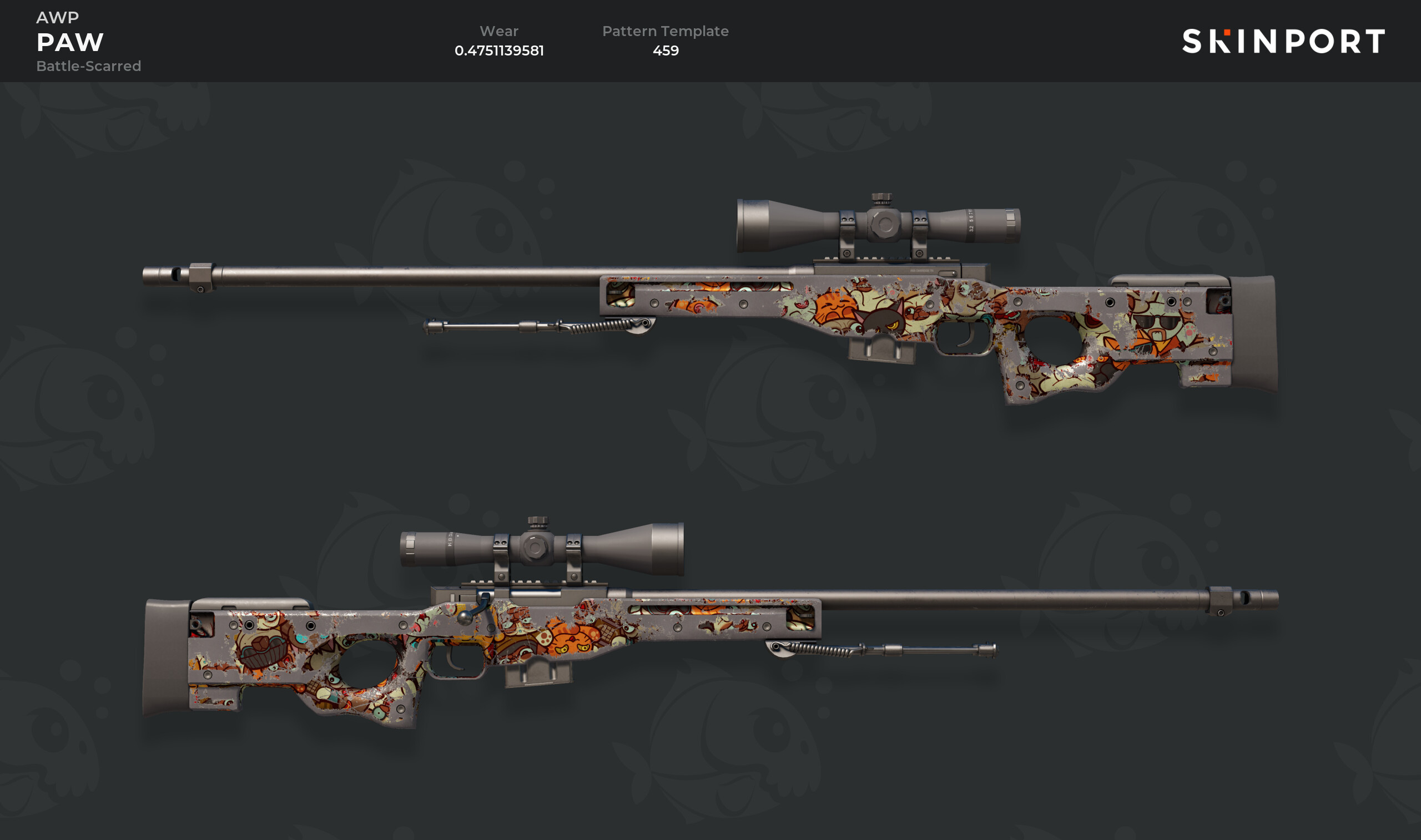Click the lower rifle's scope
This screenshot has height=840, width=1421.
[x=542, y=549]
